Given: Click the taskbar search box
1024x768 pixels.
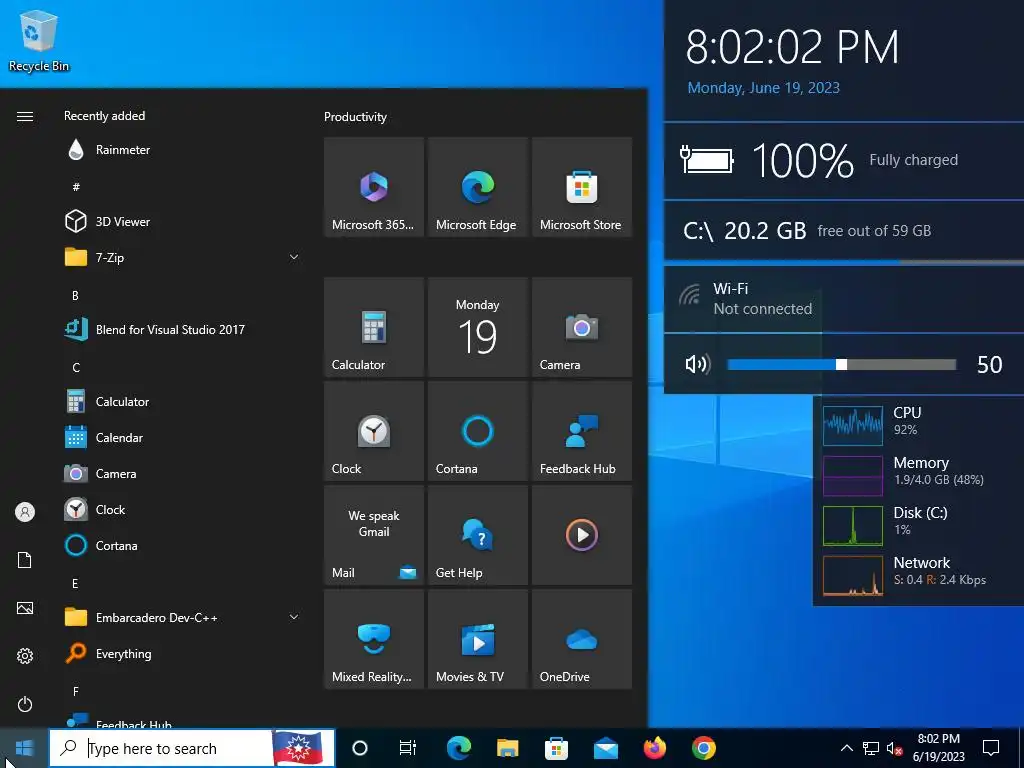Looking at the screenshot, I should pyautogui.click(x=192, y=748).
